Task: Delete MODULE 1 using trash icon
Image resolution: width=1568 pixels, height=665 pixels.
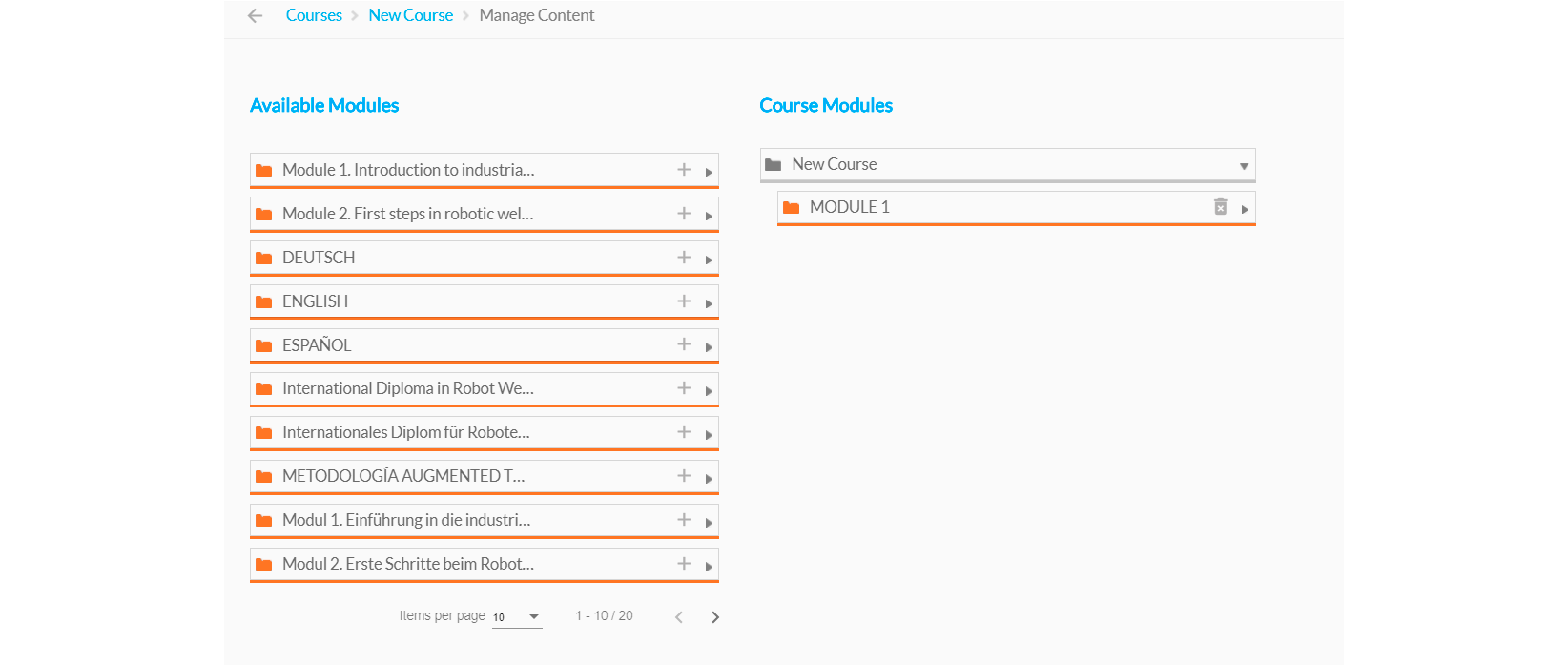Action: [x=1220, y=207]
